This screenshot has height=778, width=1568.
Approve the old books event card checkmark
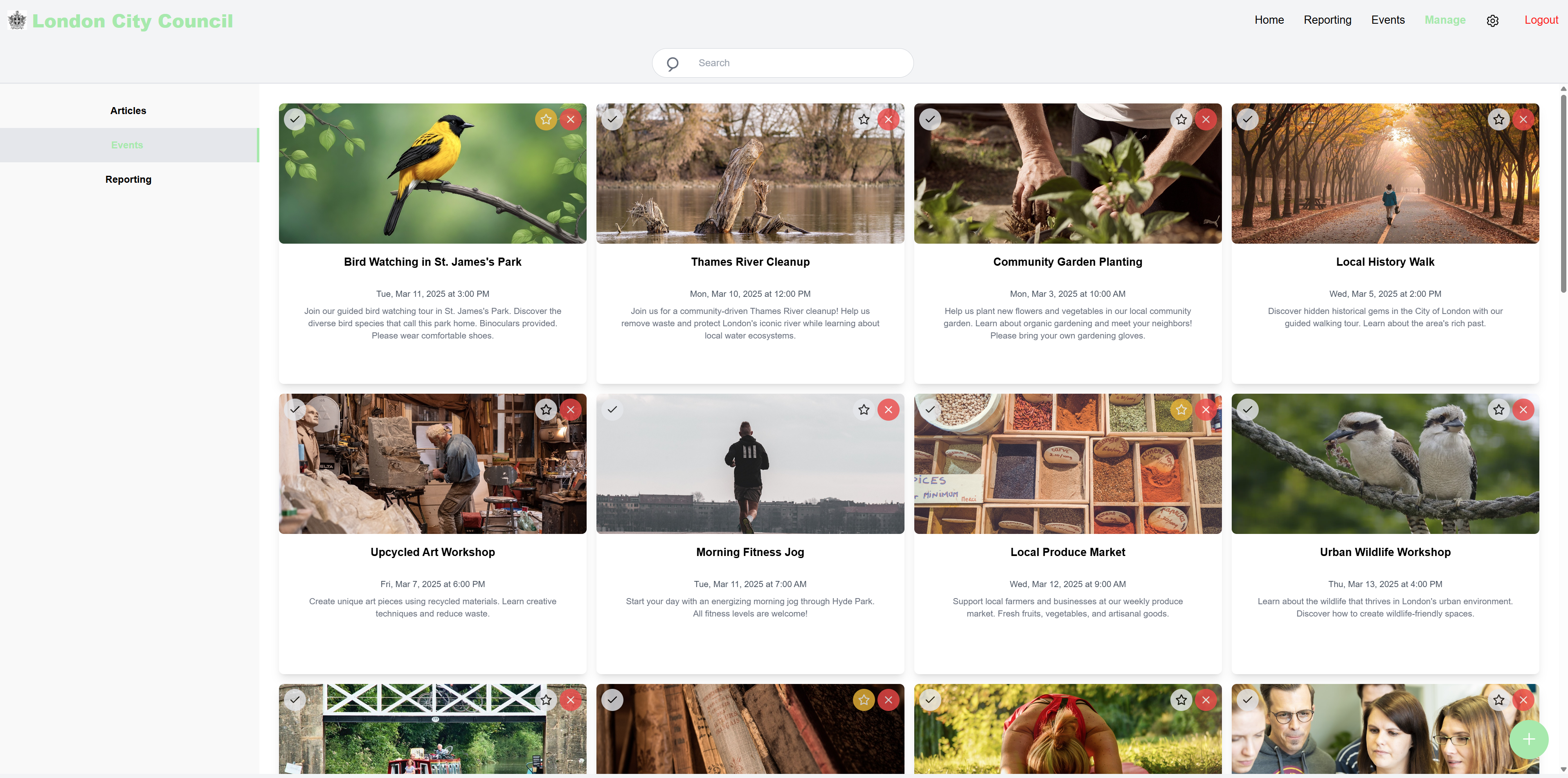pyautogui.click(x=612, y=700)
